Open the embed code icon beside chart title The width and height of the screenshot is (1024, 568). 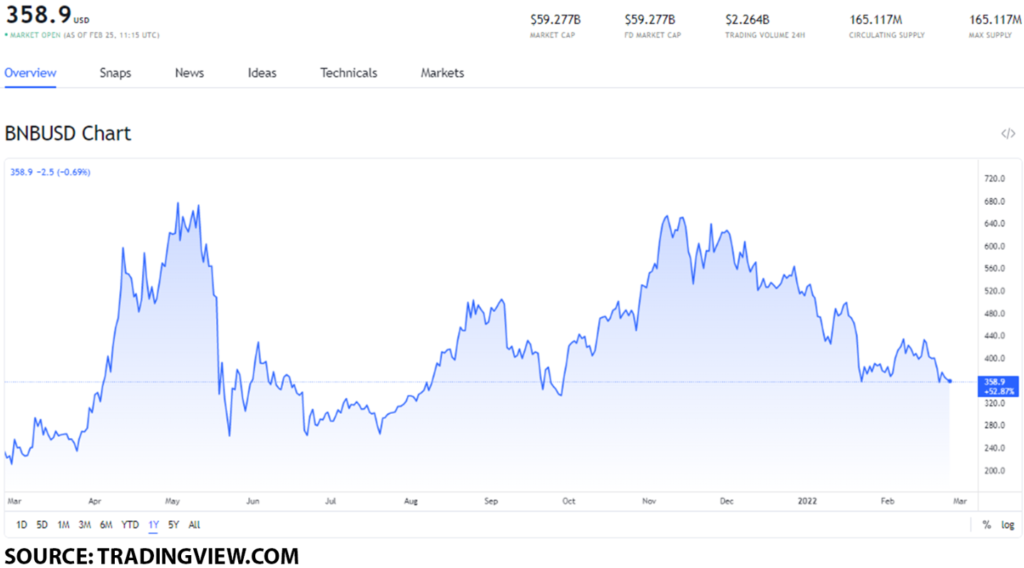pos(1008,134)
